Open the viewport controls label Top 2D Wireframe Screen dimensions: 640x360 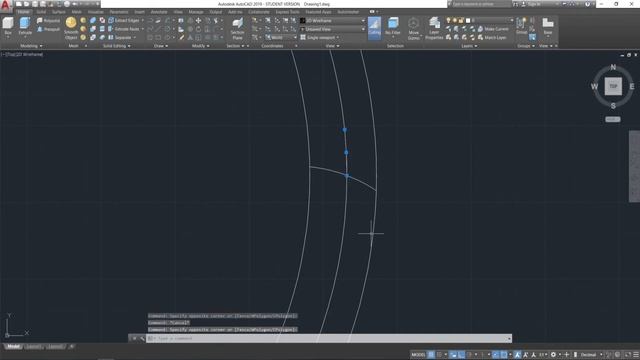(22, 54)
